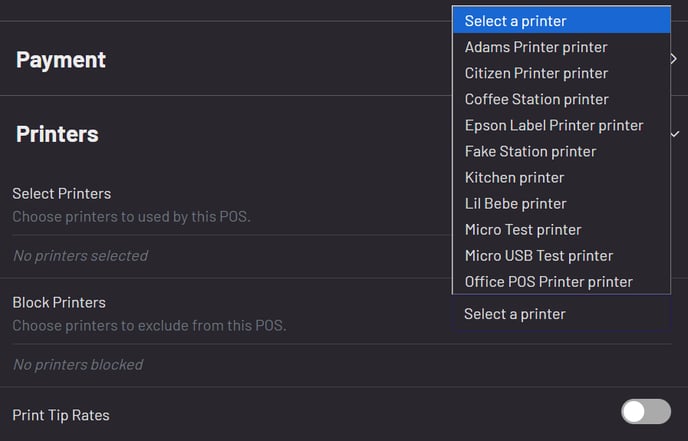Click the Payment section heading

coord(61,59)
